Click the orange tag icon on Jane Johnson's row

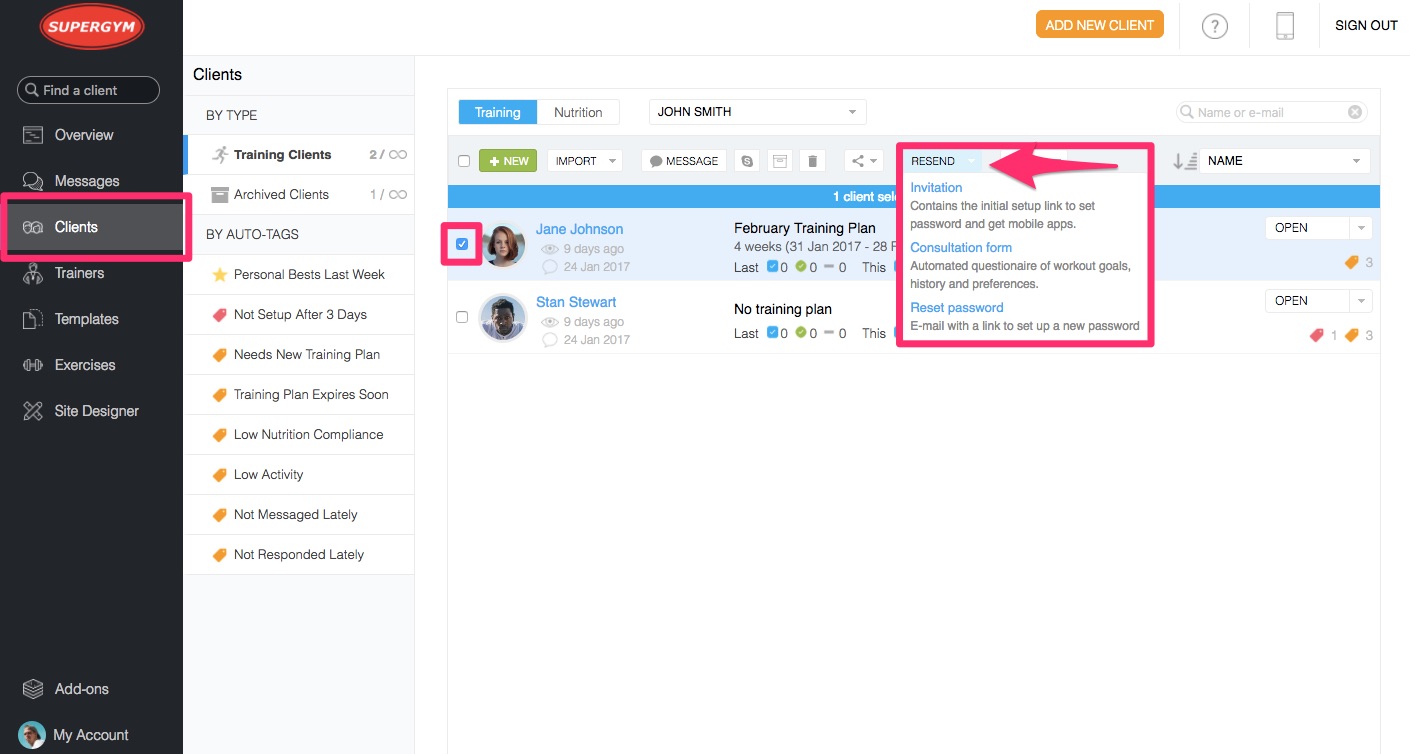coord(1352,263)
